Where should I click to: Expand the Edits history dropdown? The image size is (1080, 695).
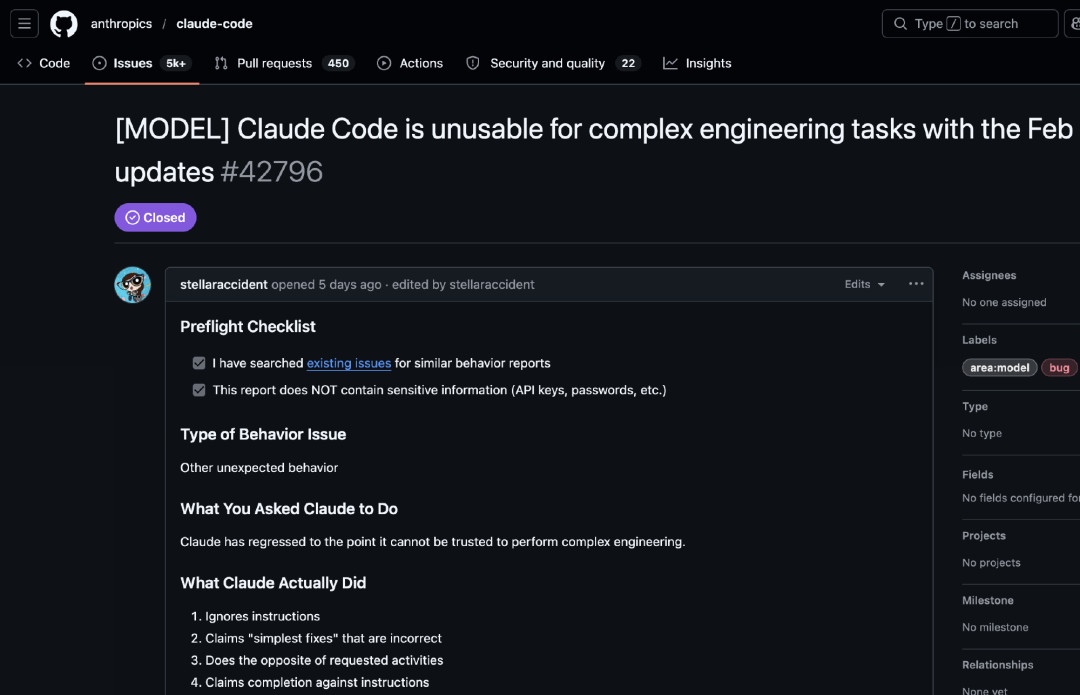(864, 284)
